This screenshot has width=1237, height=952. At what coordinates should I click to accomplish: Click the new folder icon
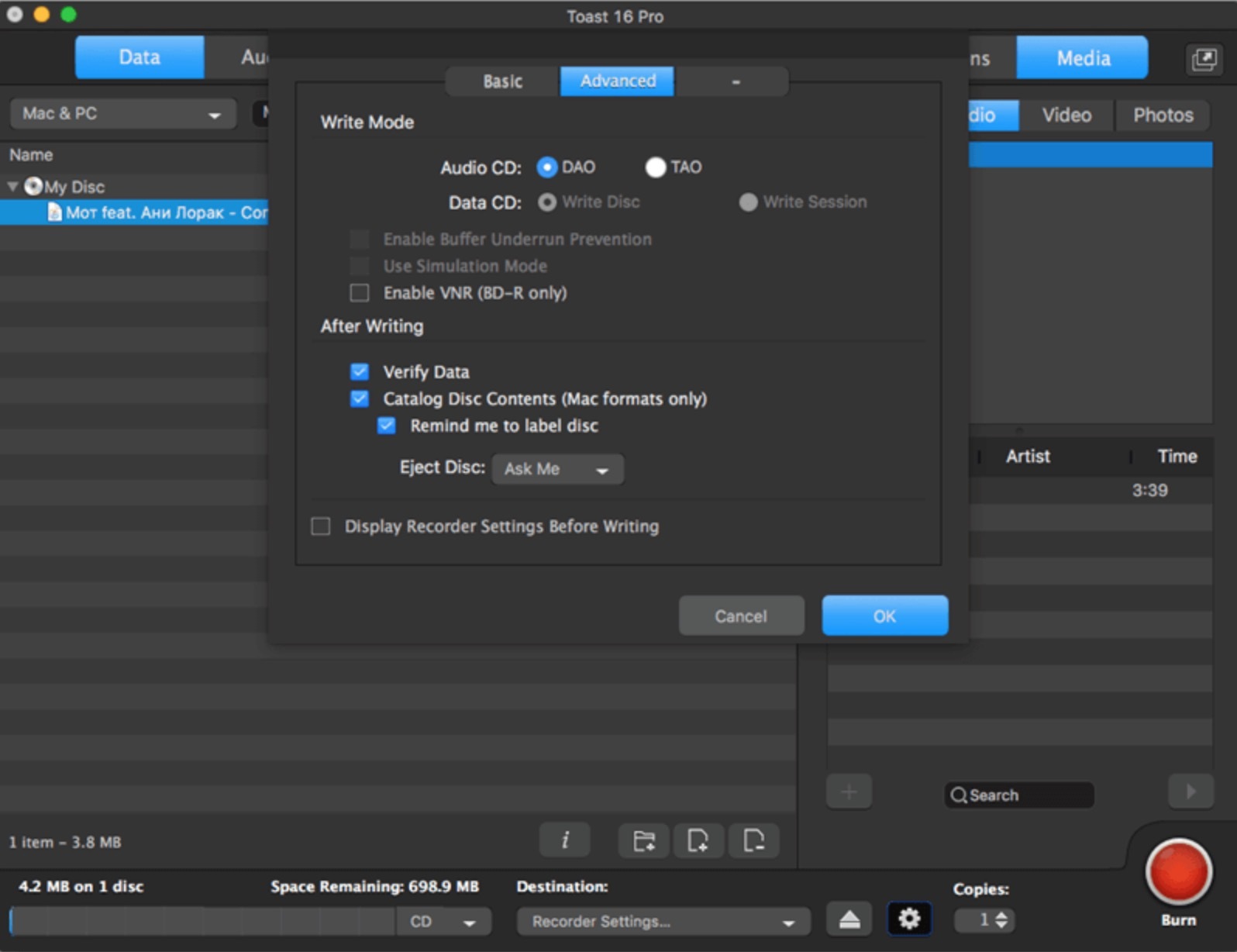[644, 840]
